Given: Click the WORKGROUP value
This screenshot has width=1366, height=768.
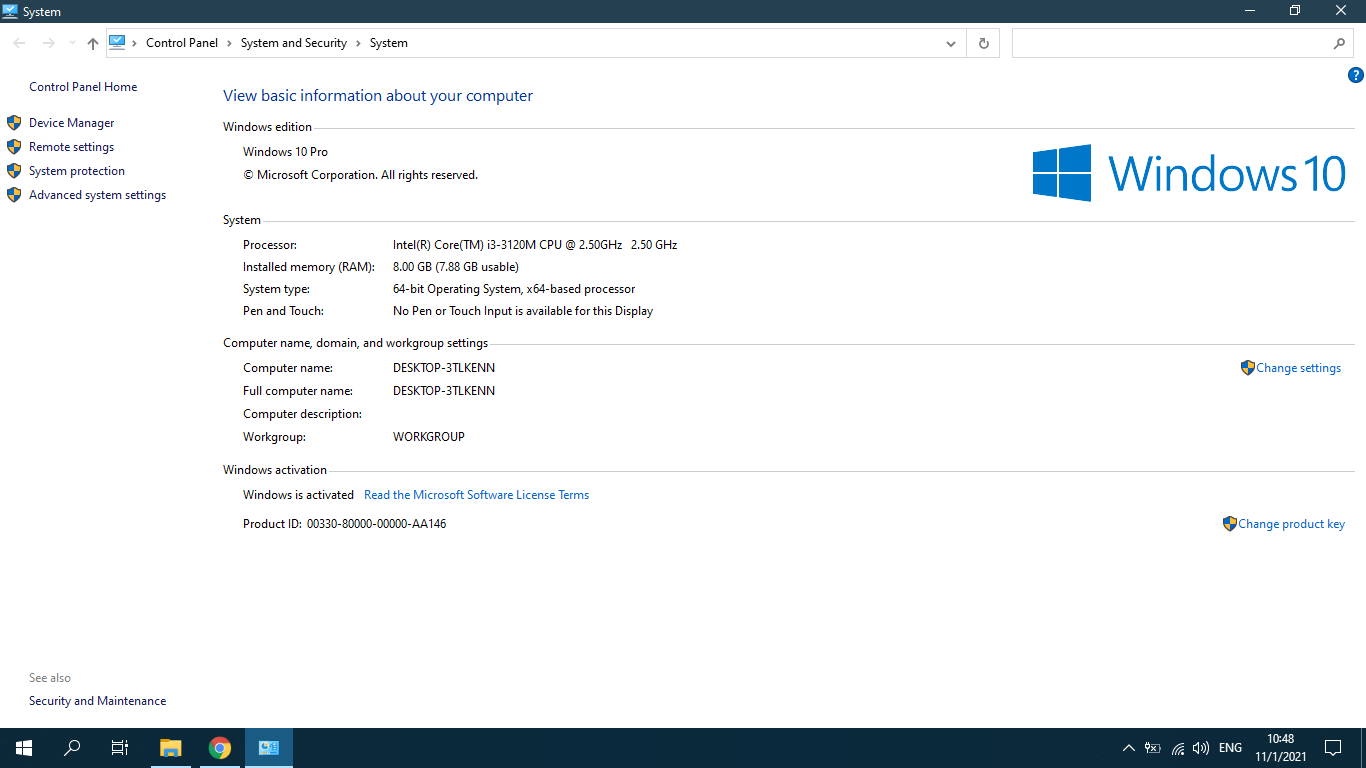Looking at the screenshot, I should [x=429, y=437].
